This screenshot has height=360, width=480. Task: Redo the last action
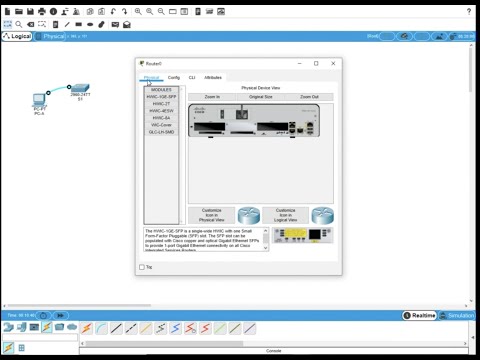pos(125,12)
